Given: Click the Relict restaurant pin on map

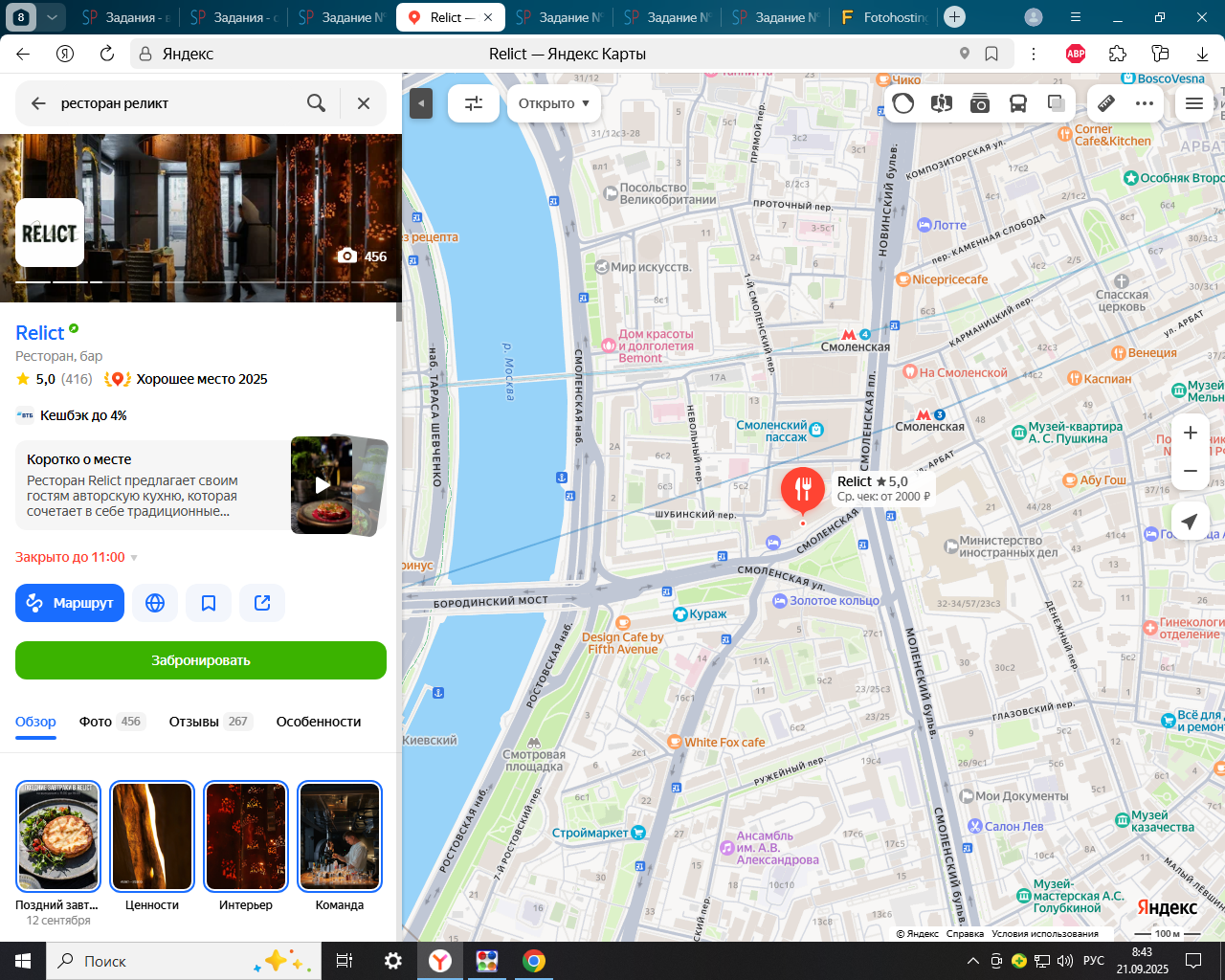Looking at the screenshot, I should coord(803,490).
